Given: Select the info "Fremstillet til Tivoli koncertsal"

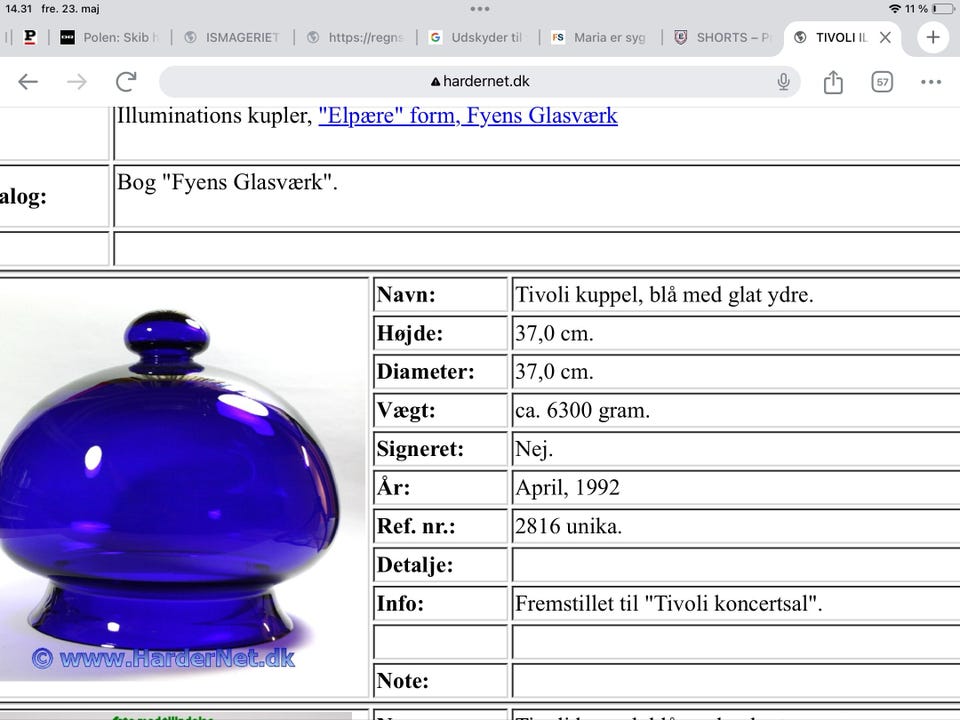Looking at the screenshot, I should 669,604.
